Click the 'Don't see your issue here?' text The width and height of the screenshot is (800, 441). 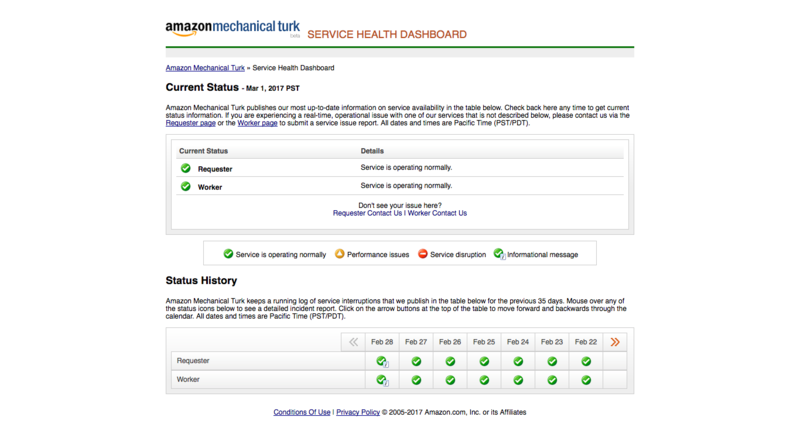coord(400,206)
